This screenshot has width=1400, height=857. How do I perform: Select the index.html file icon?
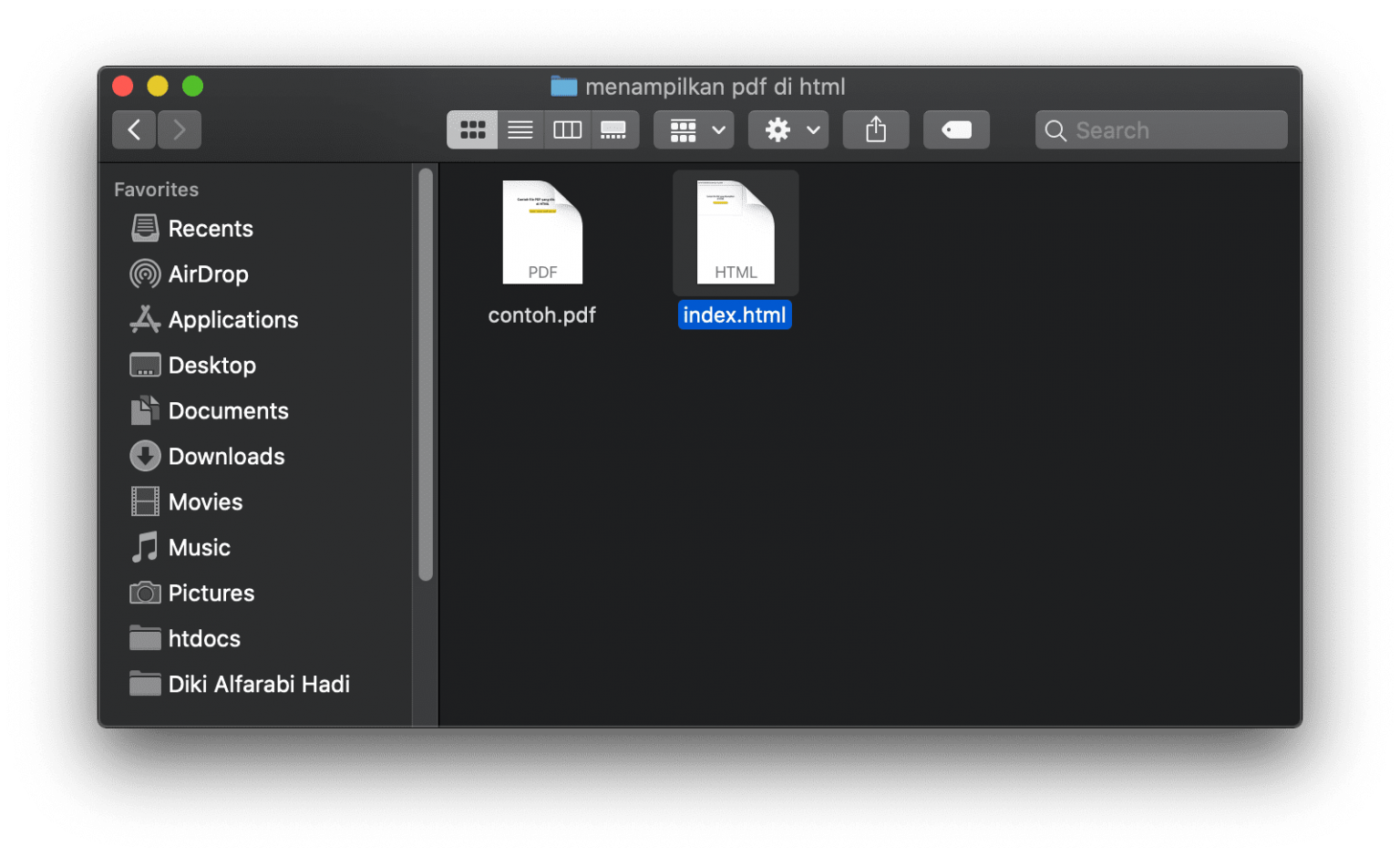[x=736, y=232]
